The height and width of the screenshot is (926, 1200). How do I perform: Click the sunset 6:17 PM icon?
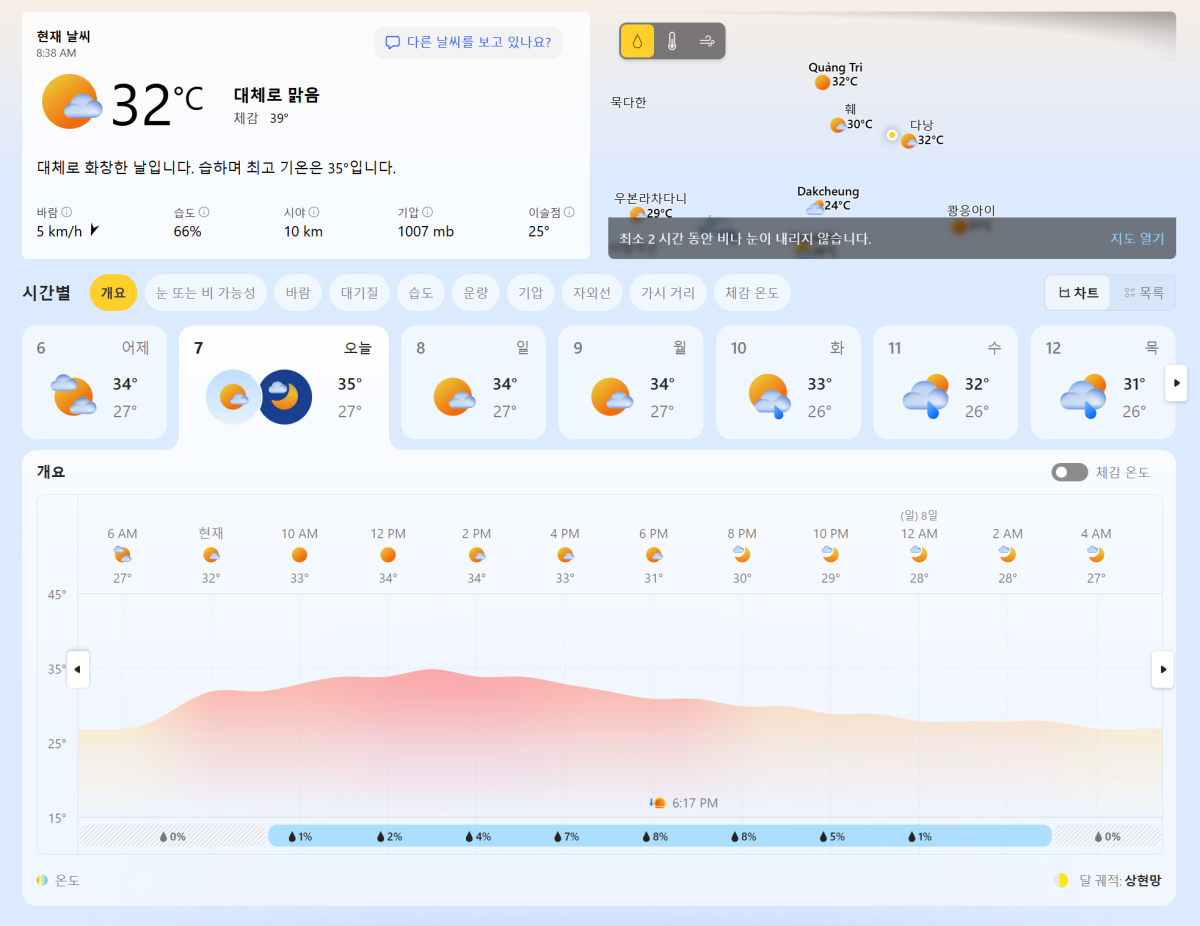[x=657, y=803]
